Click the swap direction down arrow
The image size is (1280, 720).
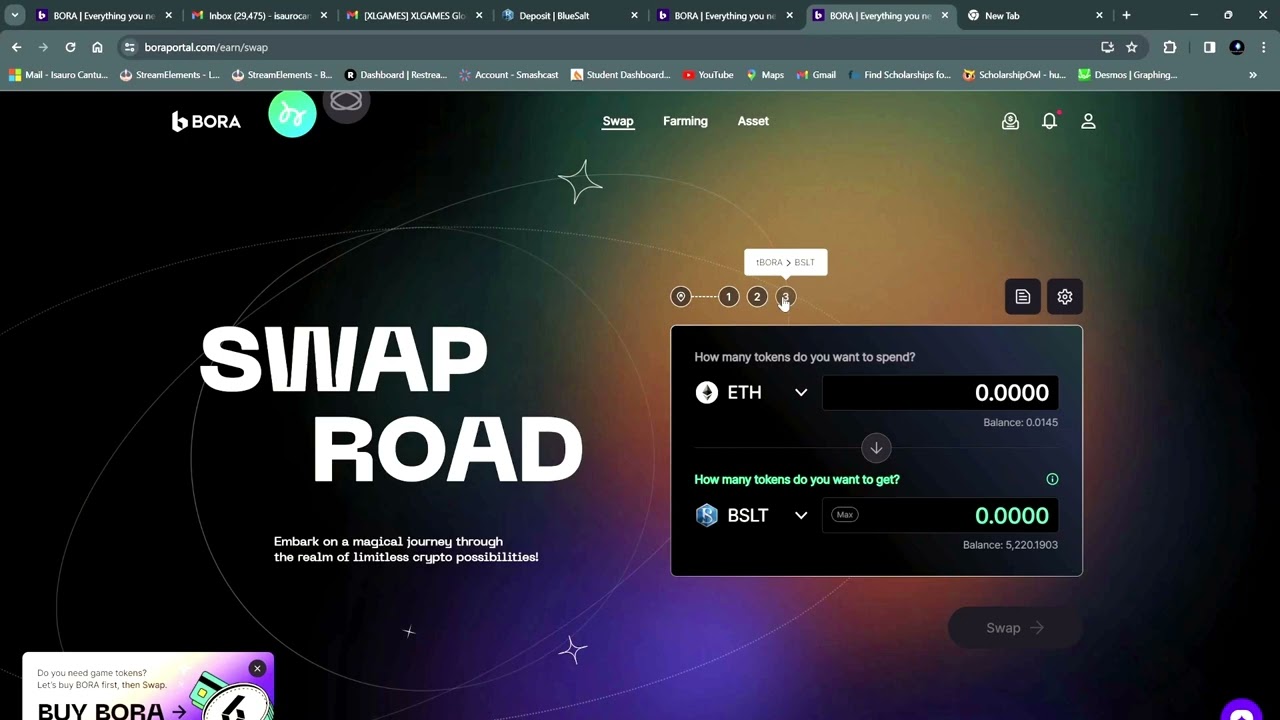tap(876, 448)
